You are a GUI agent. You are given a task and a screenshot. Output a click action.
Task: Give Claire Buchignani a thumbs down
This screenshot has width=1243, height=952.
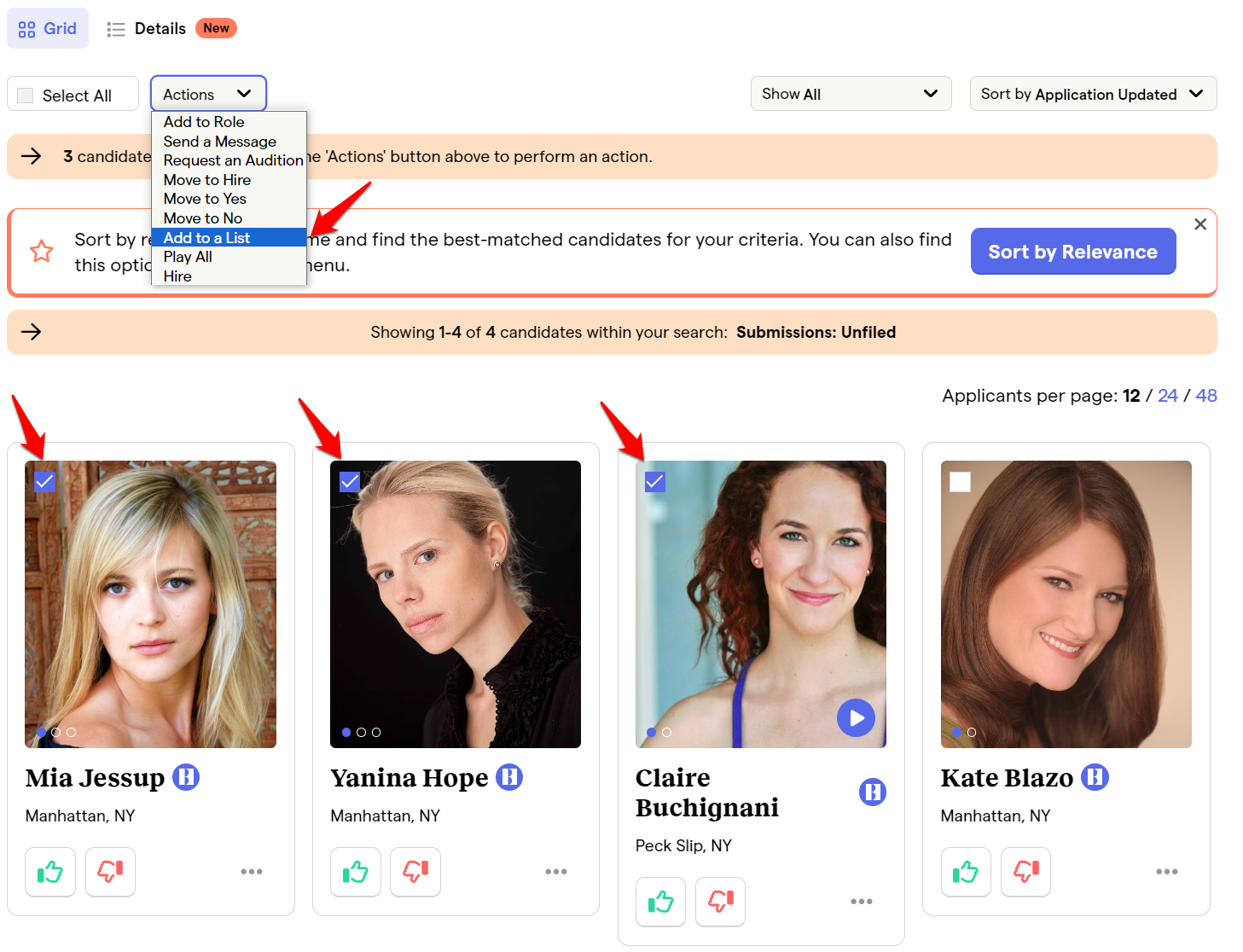click(721, 902)
